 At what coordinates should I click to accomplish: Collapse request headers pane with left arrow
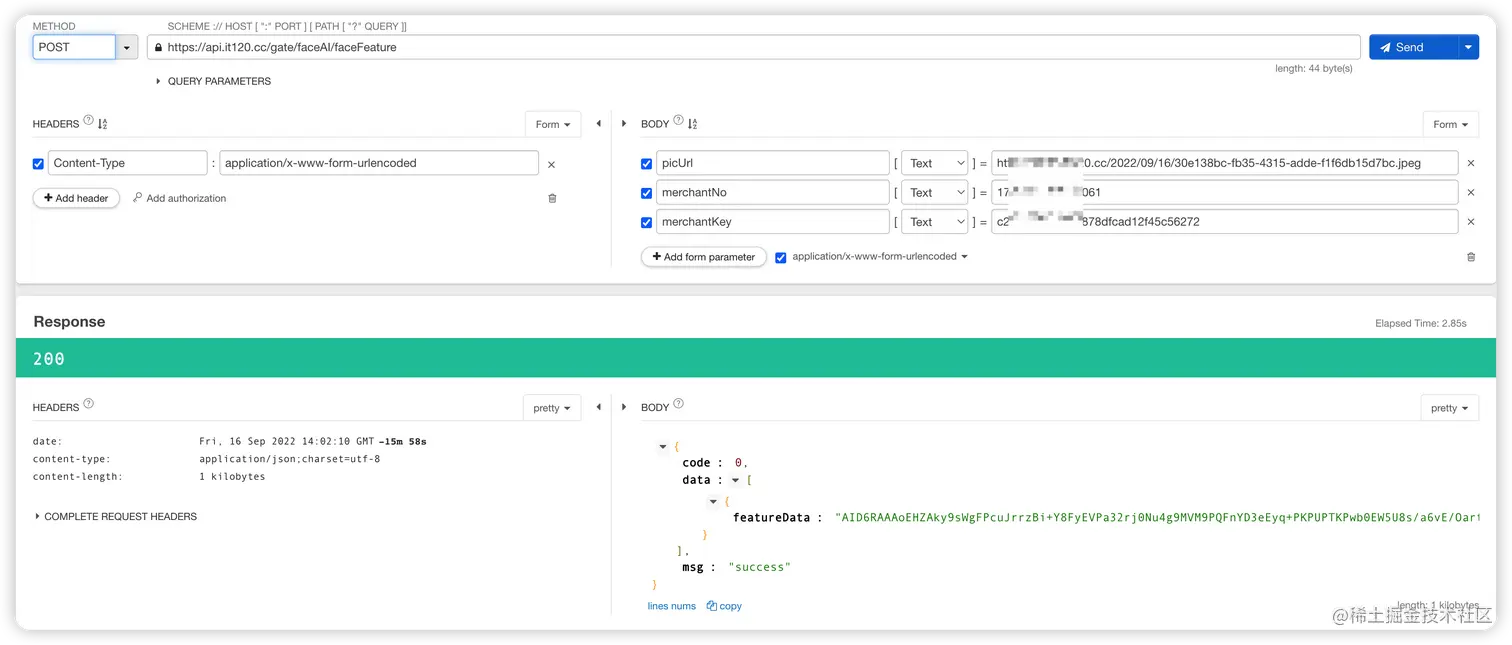(x=599, y=124)
